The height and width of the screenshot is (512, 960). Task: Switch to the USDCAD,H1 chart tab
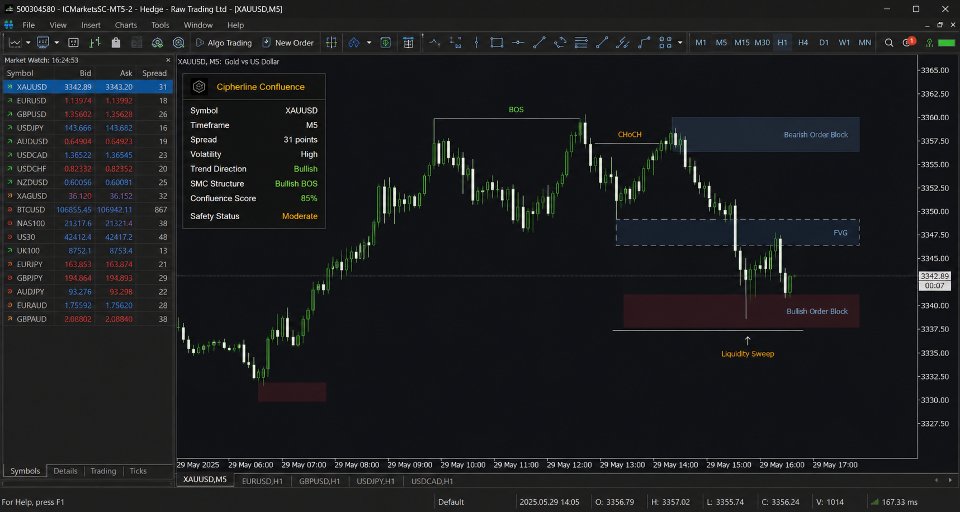[432, 481]
